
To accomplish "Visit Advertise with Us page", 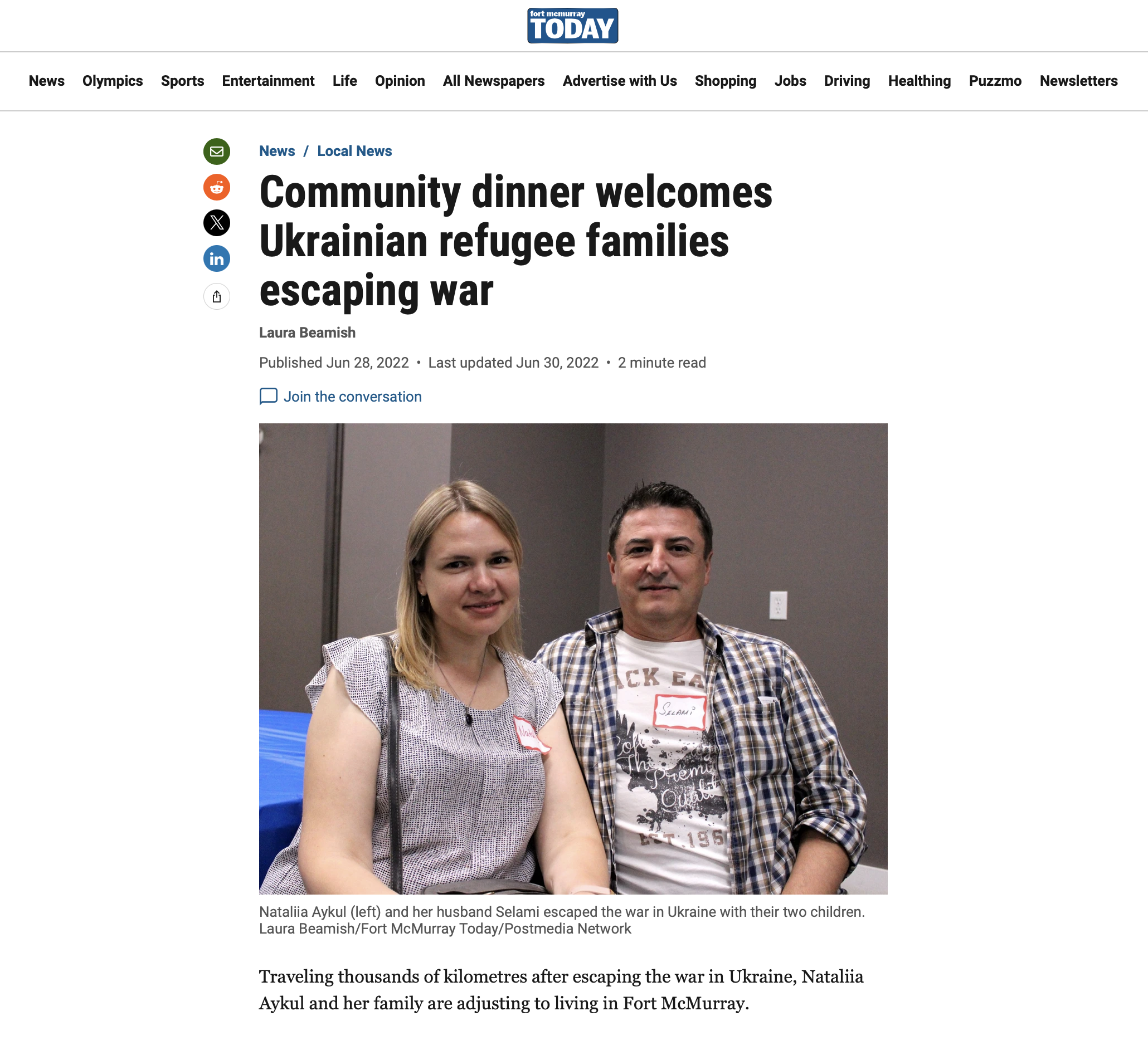I will pyautogui.click(x=620, y=81).
